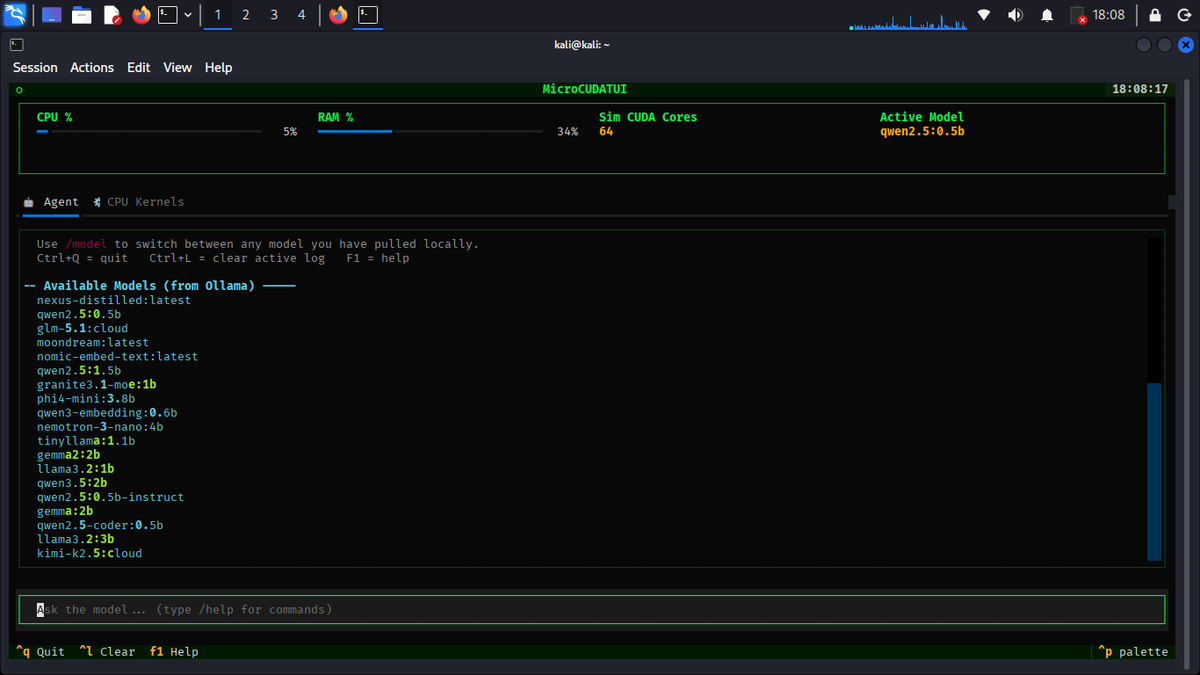The image size is (1200, 675).
Task: Open the terminal launcher next to the dropdown arrow
Action: 169,15
